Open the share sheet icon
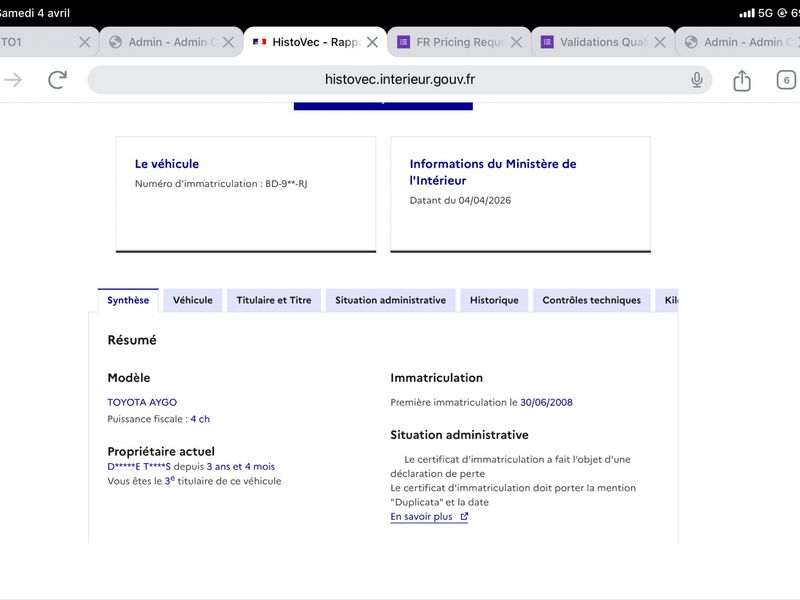 [x=742, y=81]
